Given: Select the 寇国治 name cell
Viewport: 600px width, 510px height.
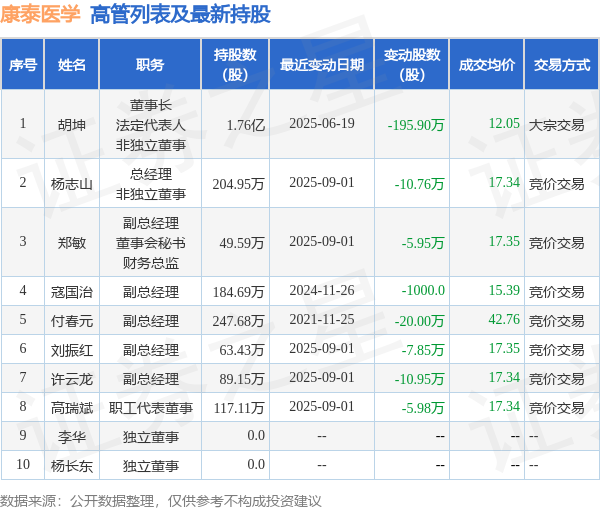Looking at the screenshot, I should pos(72,292).
